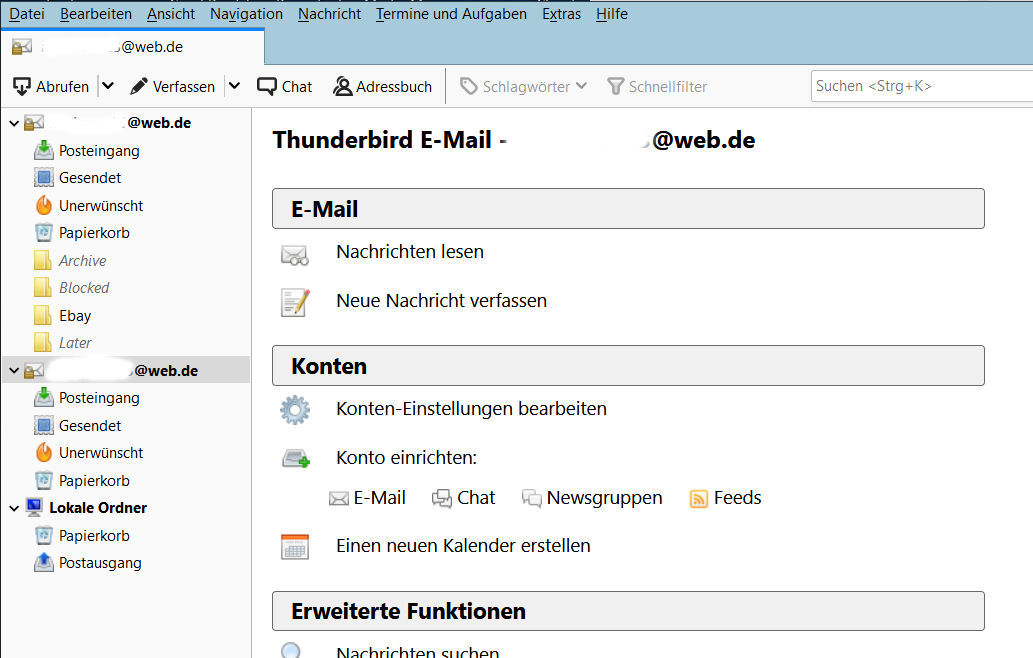Select the Later folder icon
Viewport: 1033px width, 658px height.
pos(43,343)
